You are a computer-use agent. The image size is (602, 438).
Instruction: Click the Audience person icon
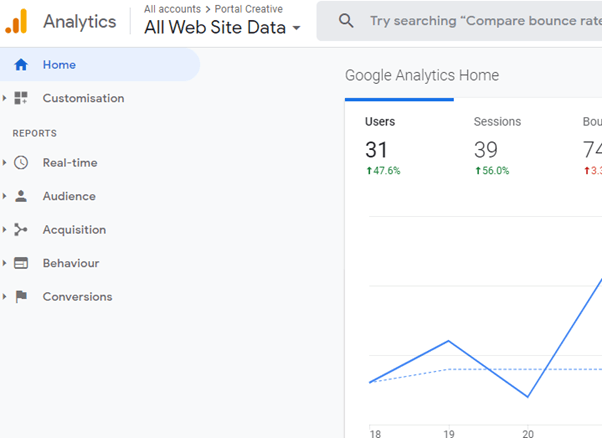[21, 196]
